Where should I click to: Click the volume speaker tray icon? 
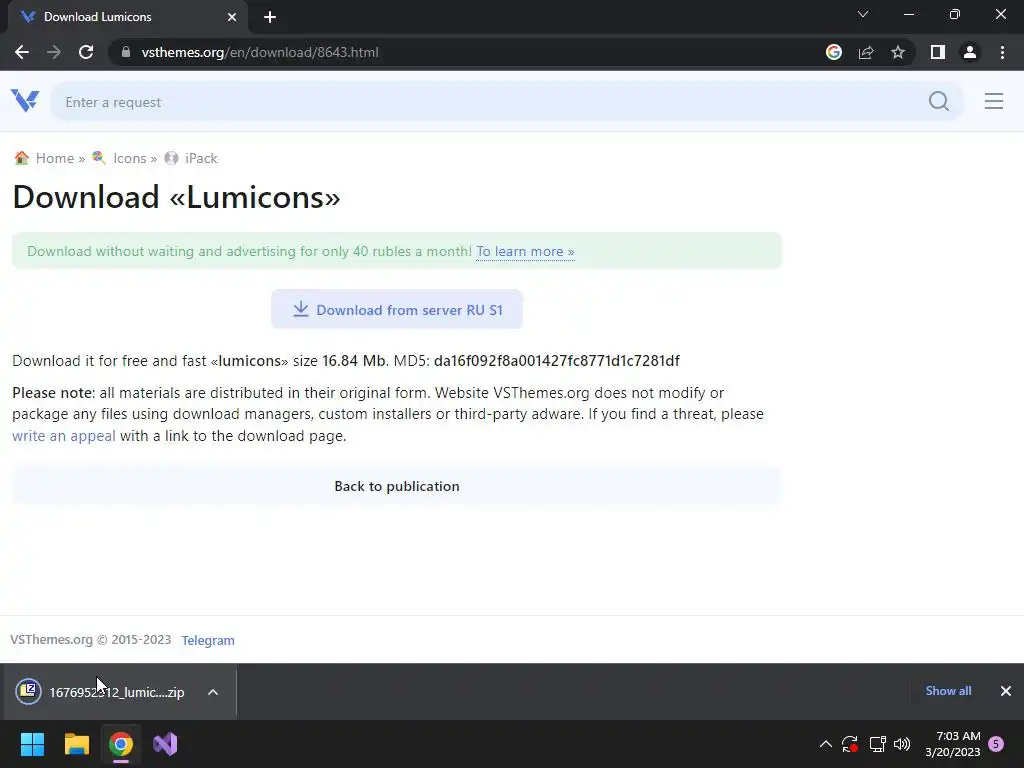902,744
